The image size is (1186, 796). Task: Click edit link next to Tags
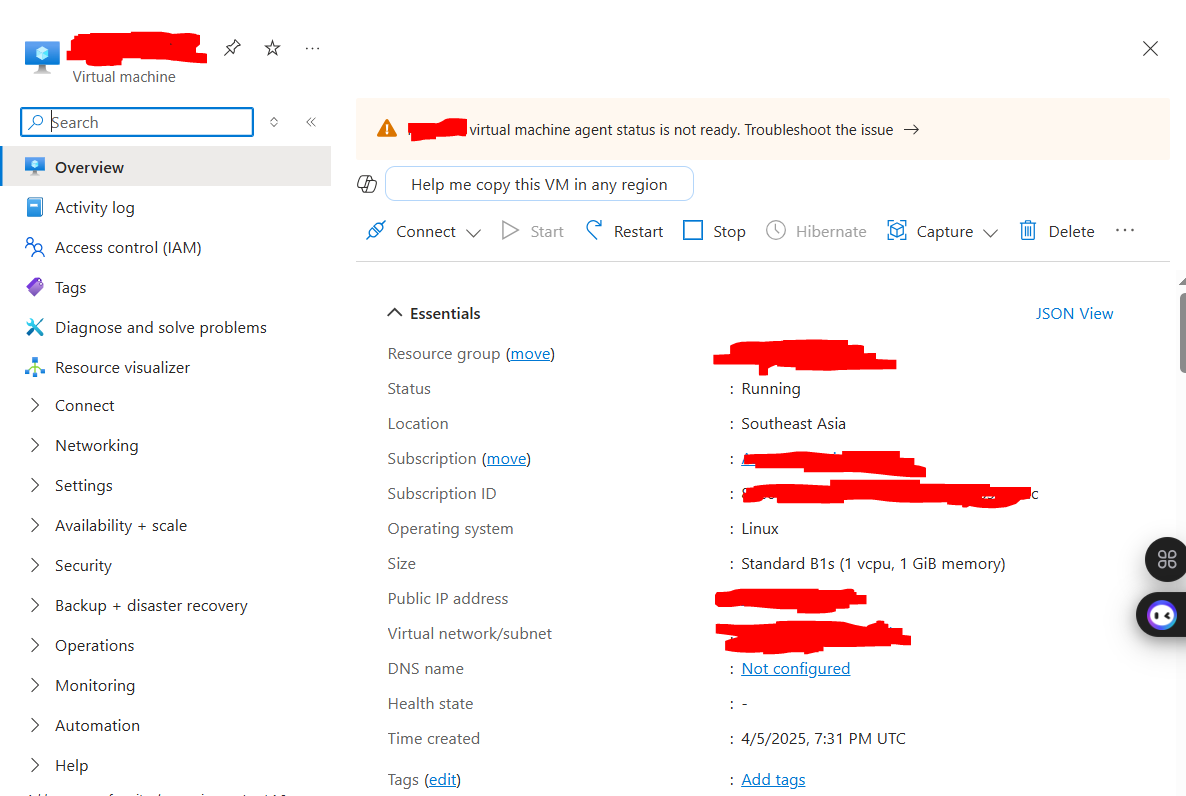coord(442,779)
